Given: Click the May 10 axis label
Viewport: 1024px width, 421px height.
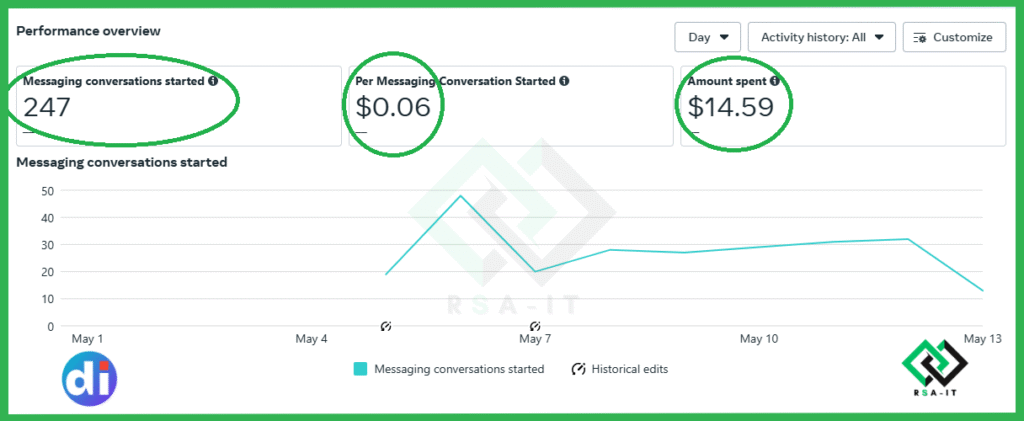Looking at the screenshot, I should coord(759,339).
